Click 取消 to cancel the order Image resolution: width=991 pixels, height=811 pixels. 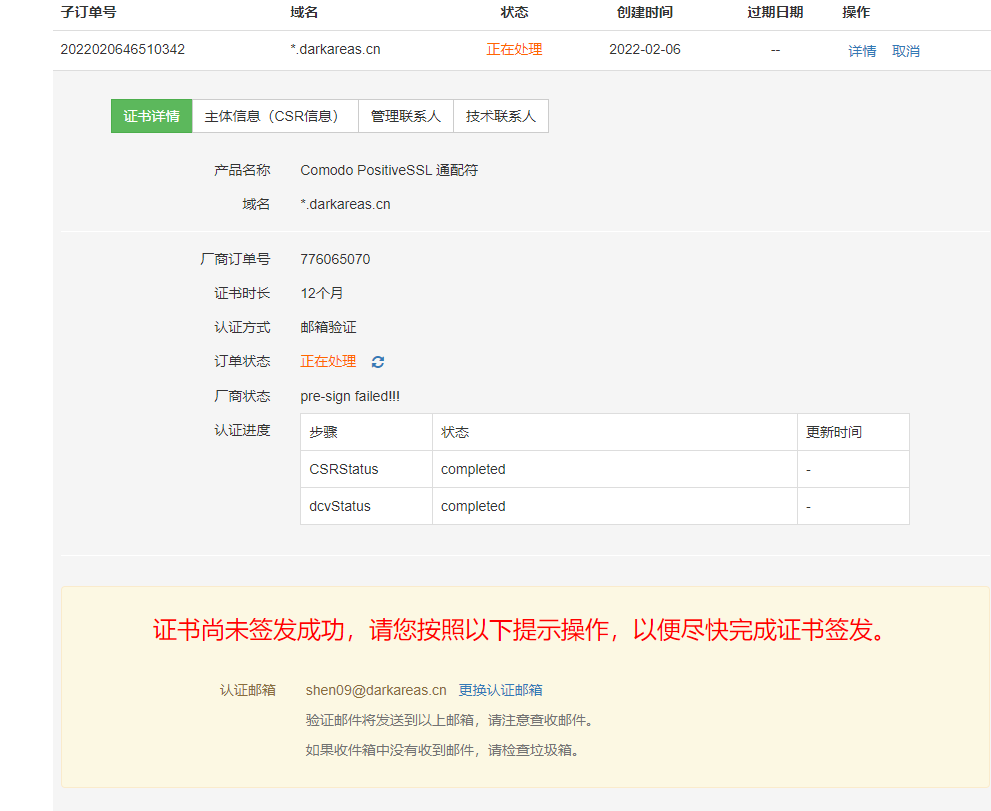pyautogui.click(x=906, y=51)
